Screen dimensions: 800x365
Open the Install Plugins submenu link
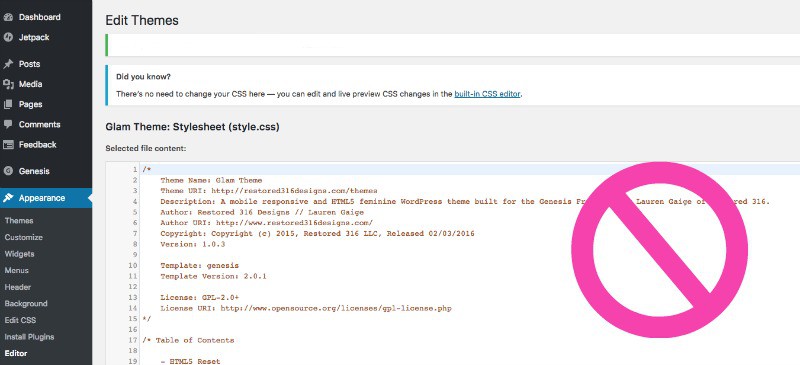(29, 337)
